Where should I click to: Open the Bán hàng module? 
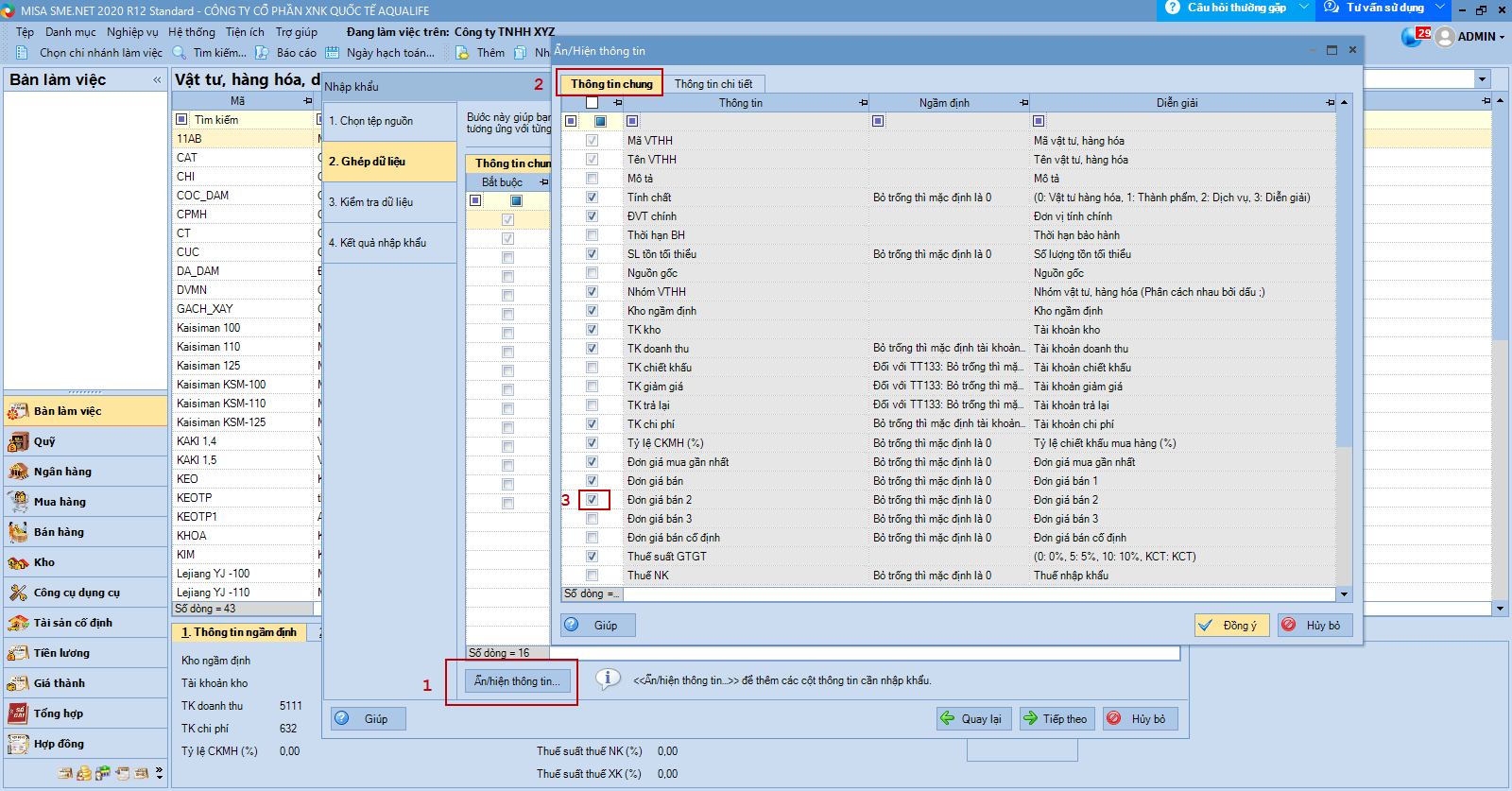[85, 532]
